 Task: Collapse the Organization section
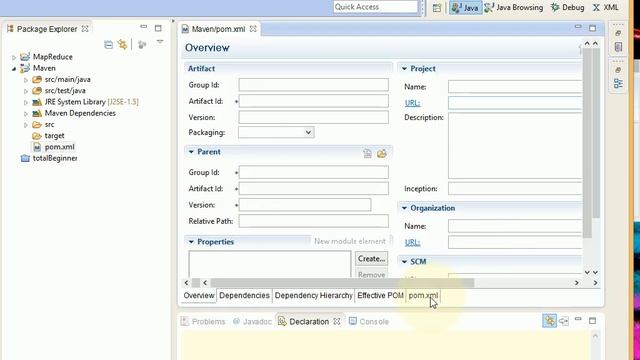click(404, 208)
